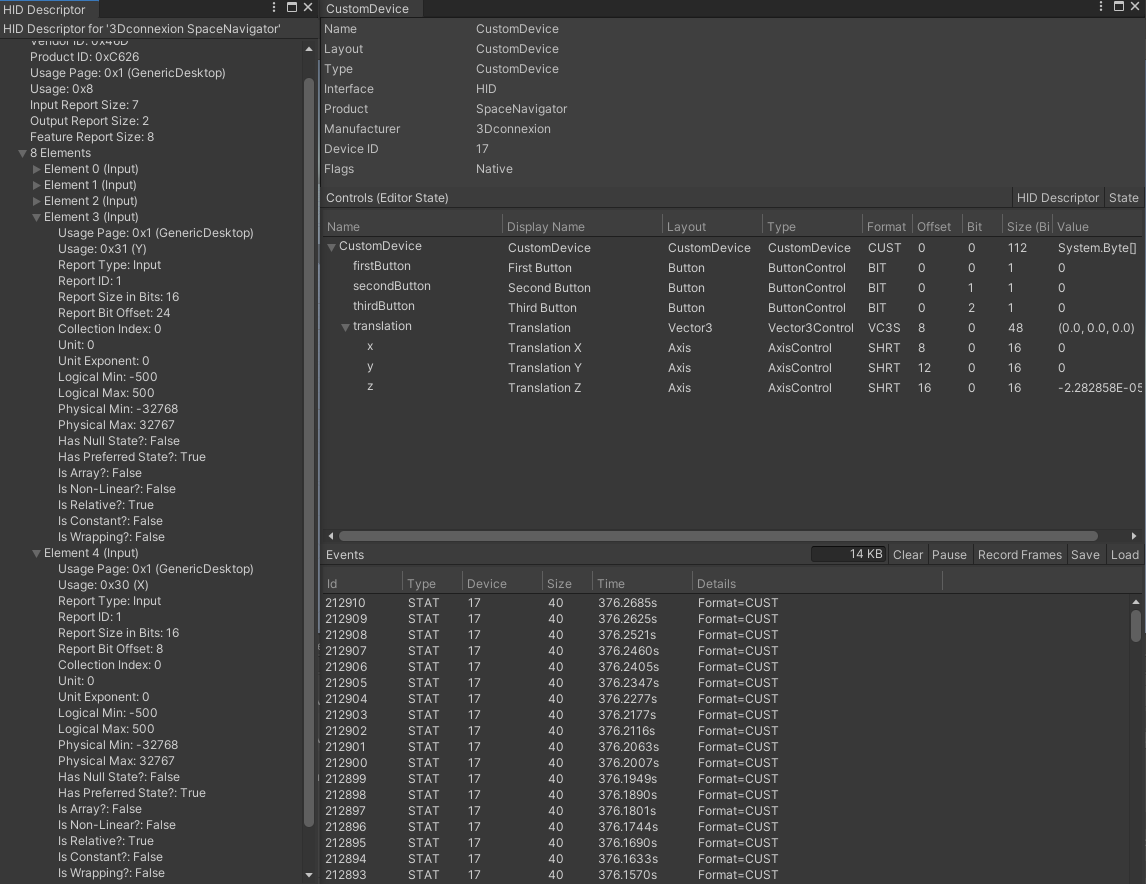Load previously saved events
Screen dimensions: 1146x884
tap(1124, 554)
